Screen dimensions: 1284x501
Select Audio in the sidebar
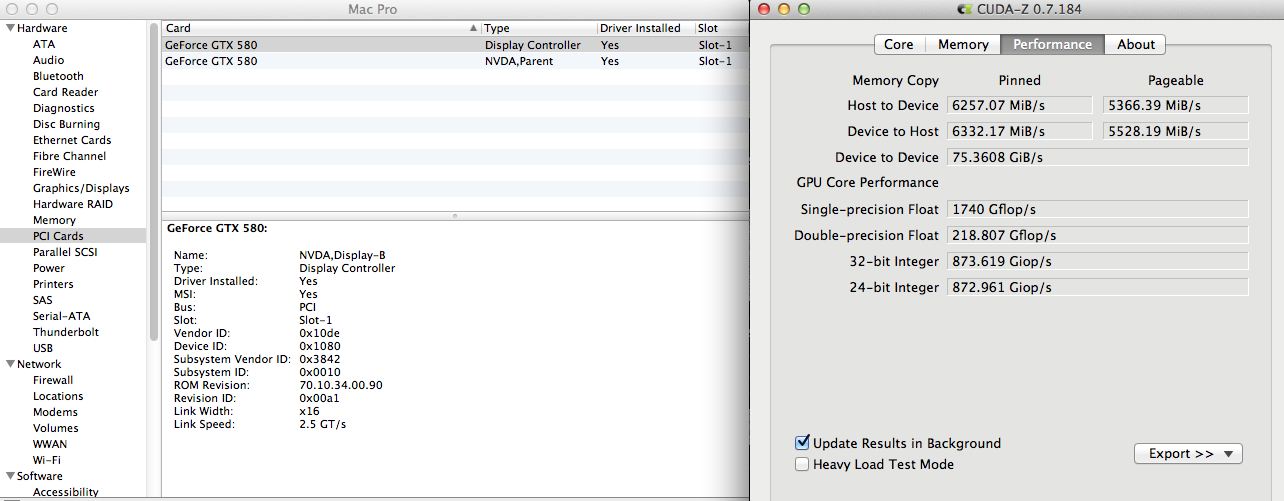point(48,60)
